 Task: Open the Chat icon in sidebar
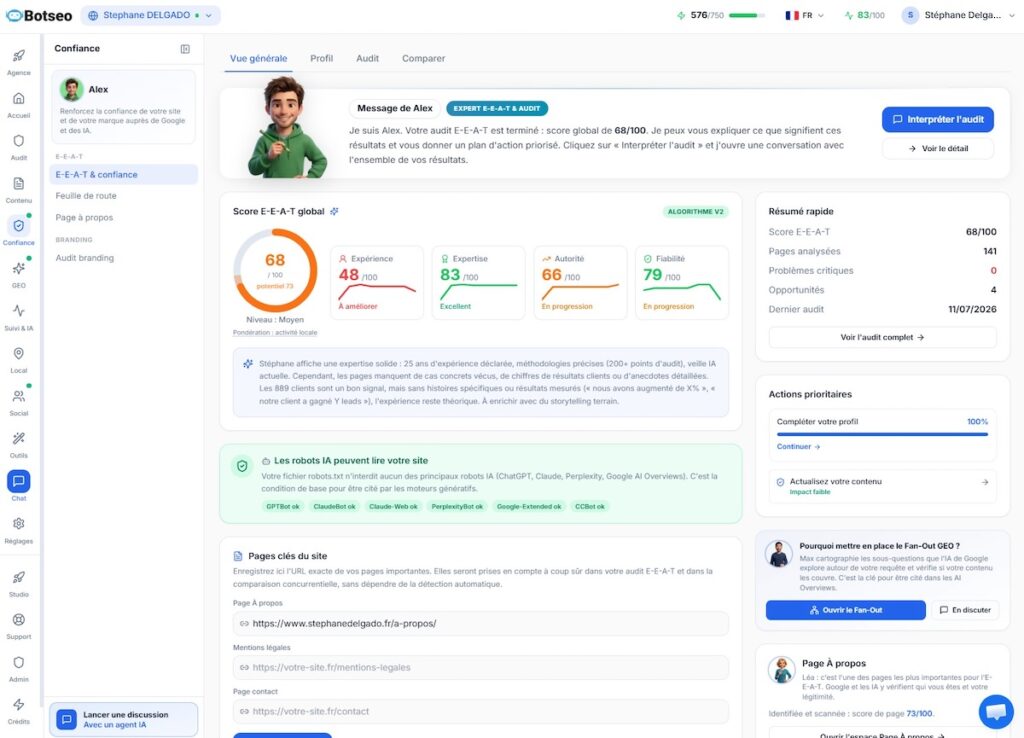point(19,481)
